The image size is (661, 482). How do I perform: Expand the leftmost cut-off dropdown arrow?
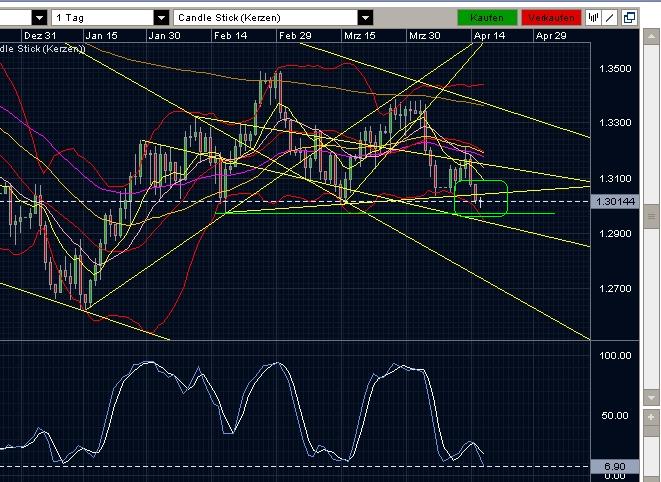click(40, 18)
